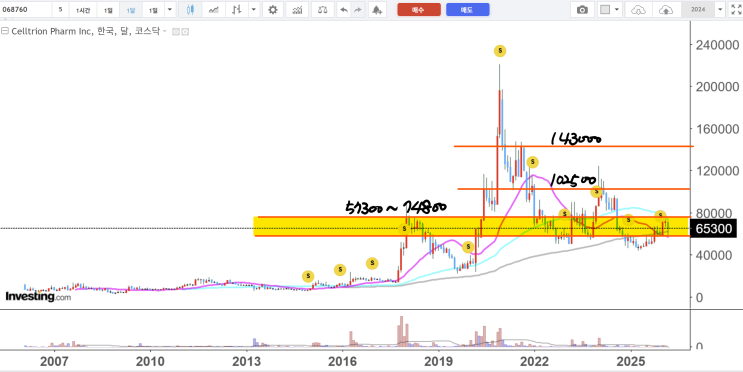Open the layout square dropdown arrow

tap(617, 9)
